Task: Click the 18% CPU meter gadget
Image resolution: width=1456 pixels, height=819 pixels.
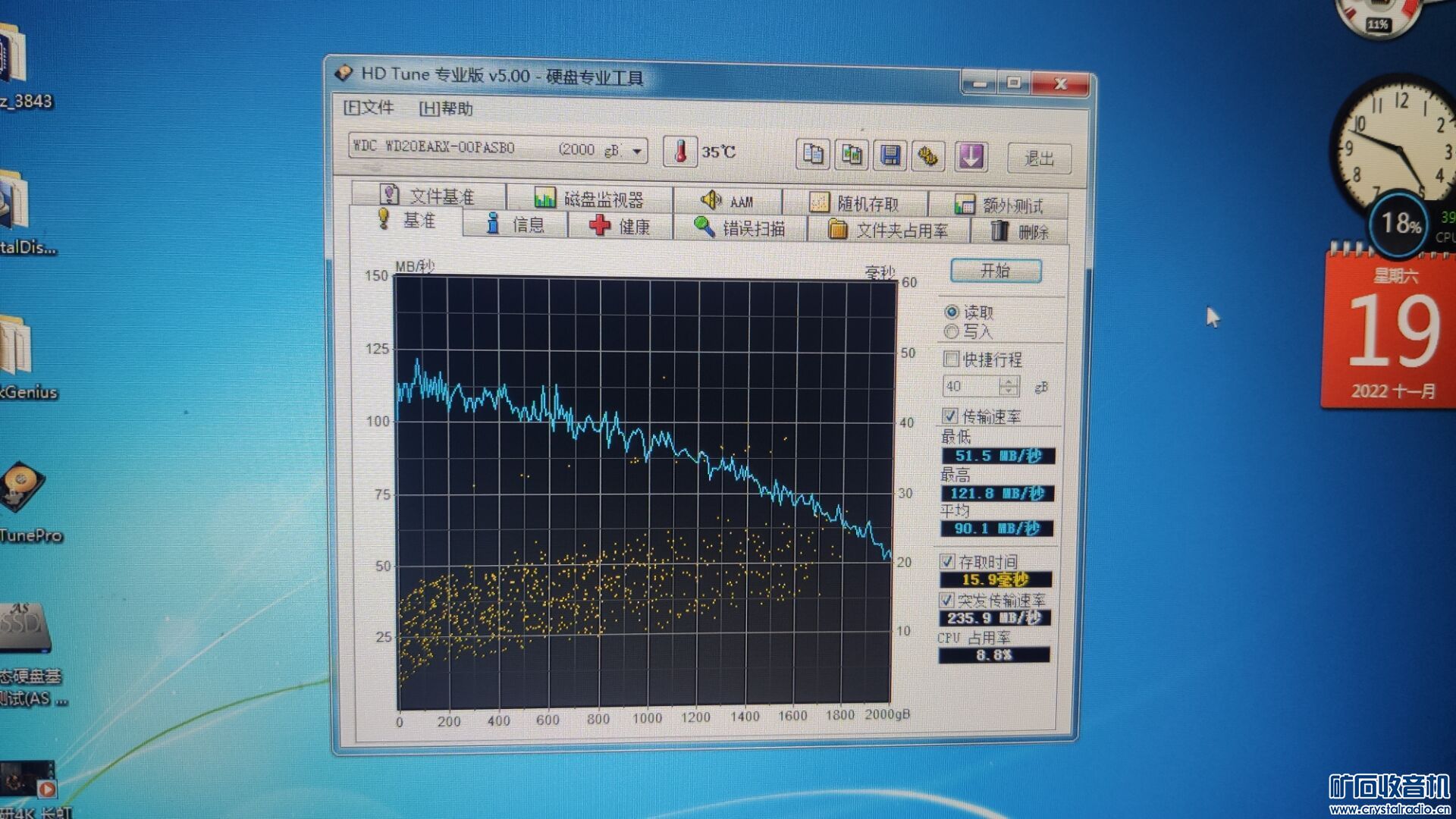Action: 1398,223
